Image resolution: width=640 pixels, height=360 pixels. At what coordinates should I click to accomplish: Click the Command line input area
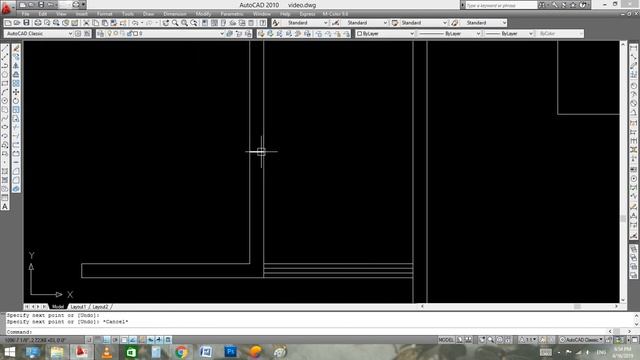(306, 332)
